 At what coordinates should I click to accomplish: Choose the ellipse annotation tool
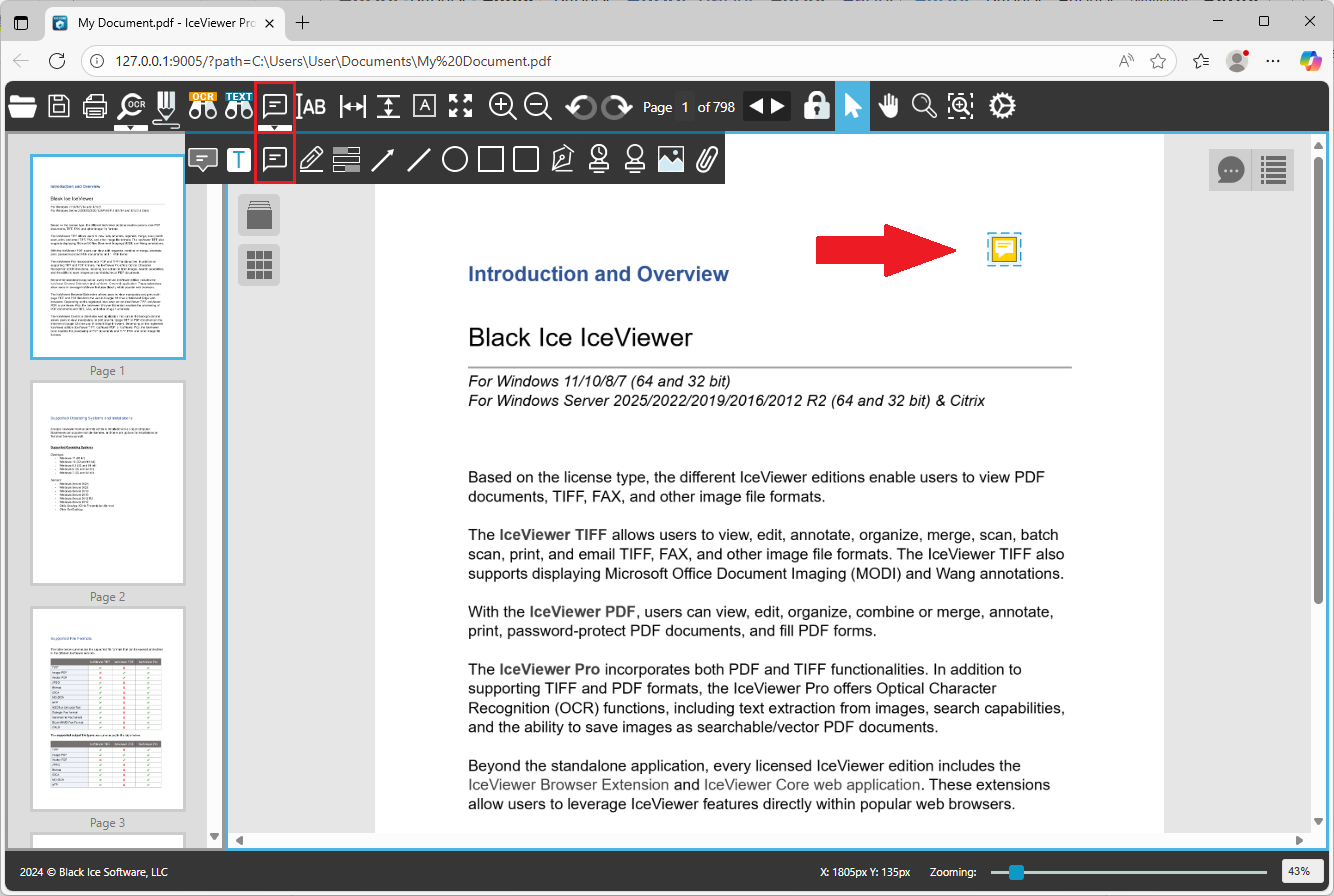455,159
